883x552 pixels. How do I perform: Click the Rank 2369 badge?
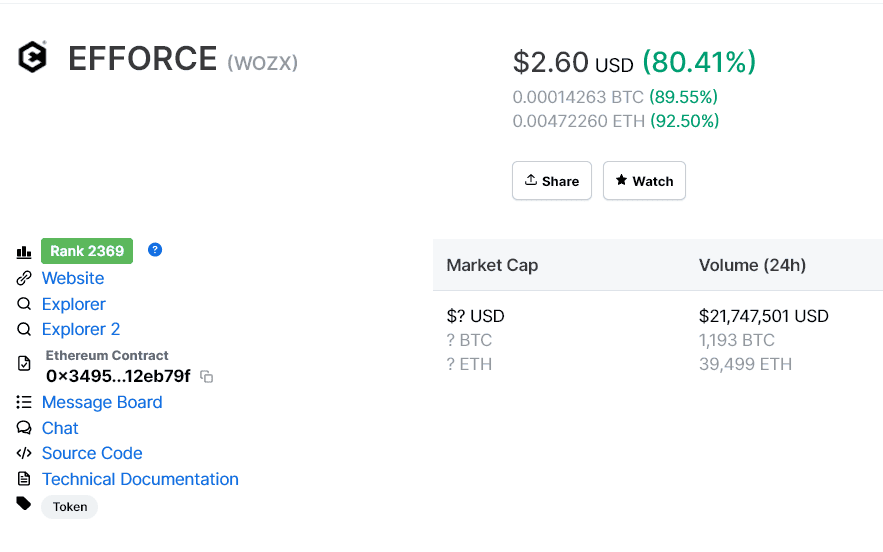[x=87, y=251]
